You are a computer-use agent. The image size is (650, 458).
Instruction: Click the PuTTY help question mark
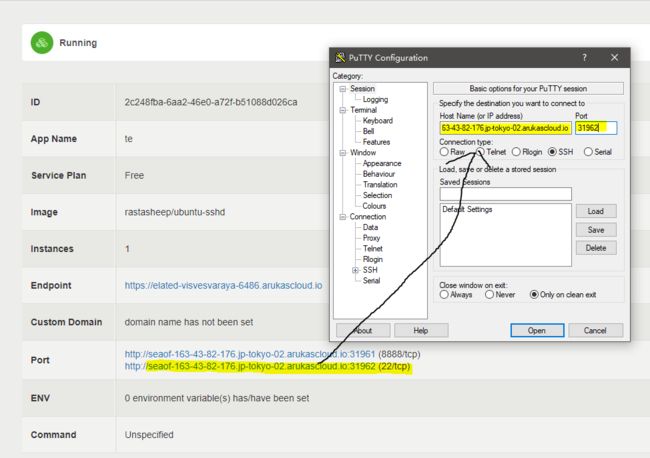tap(585, 58)
